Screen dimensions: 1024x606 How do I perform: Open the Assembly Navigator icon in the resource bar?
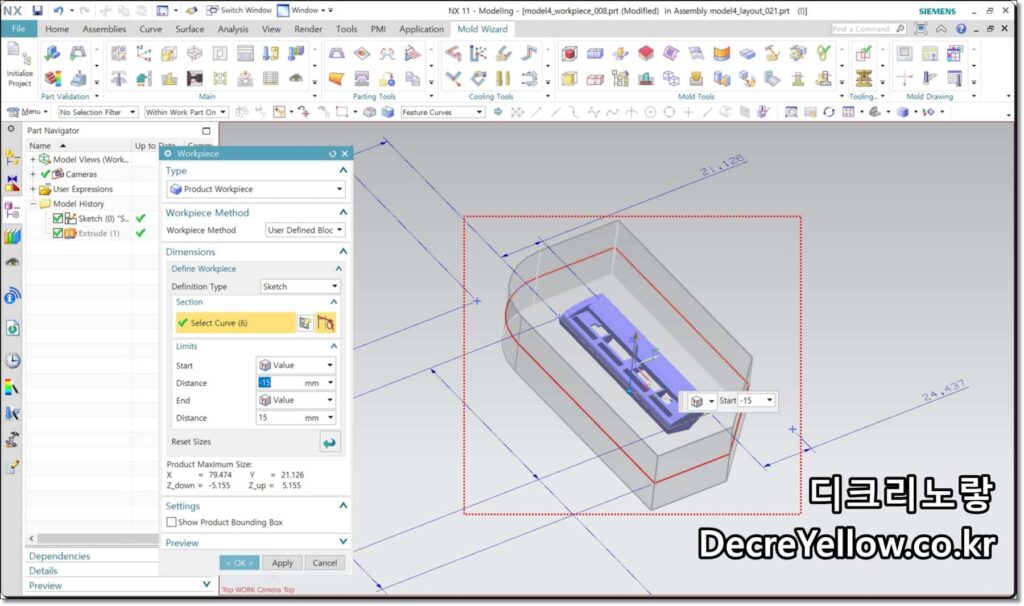tap(12, 157)
